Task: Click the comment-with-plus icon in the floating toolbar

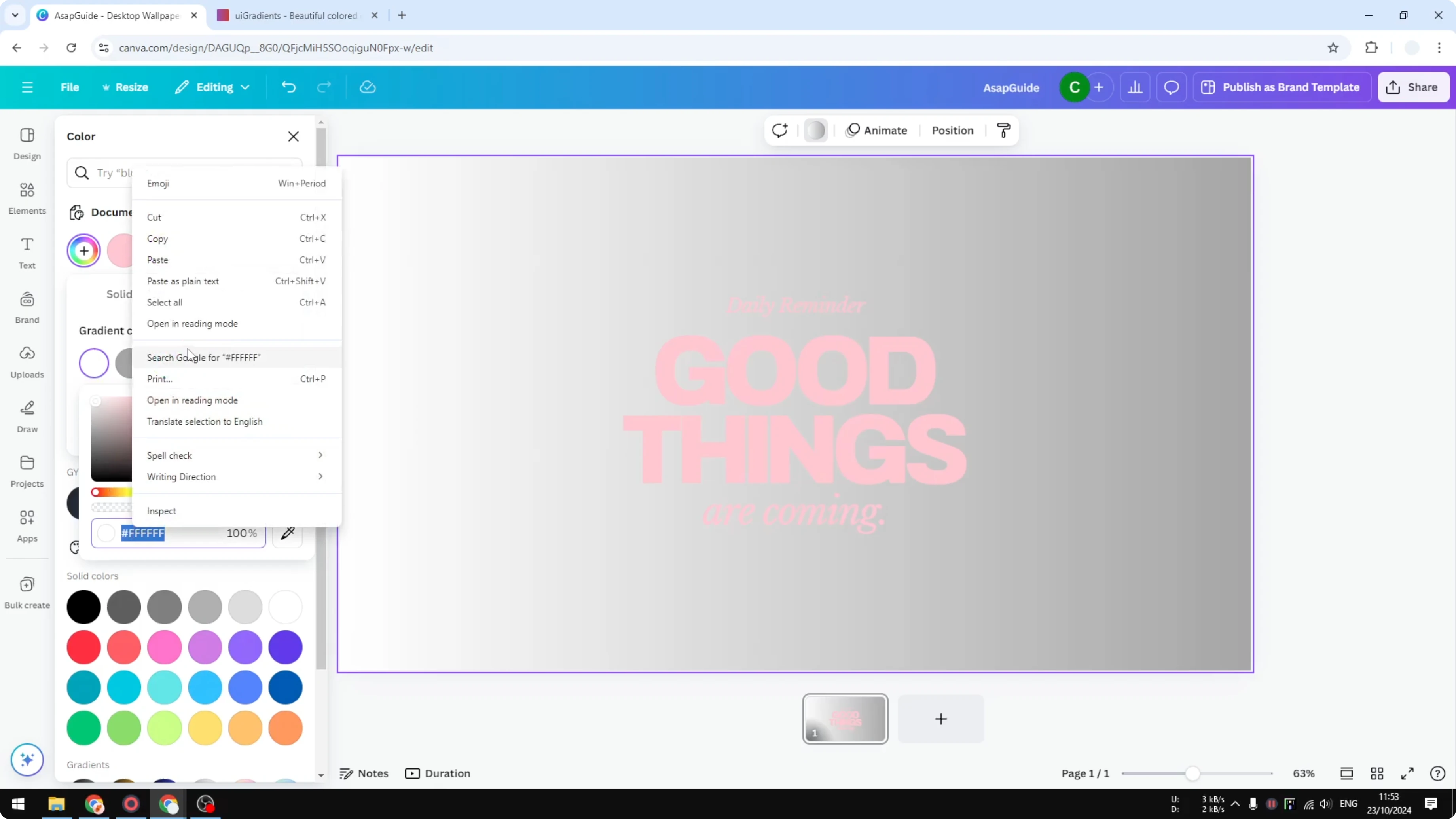Action: pos(780,131)
